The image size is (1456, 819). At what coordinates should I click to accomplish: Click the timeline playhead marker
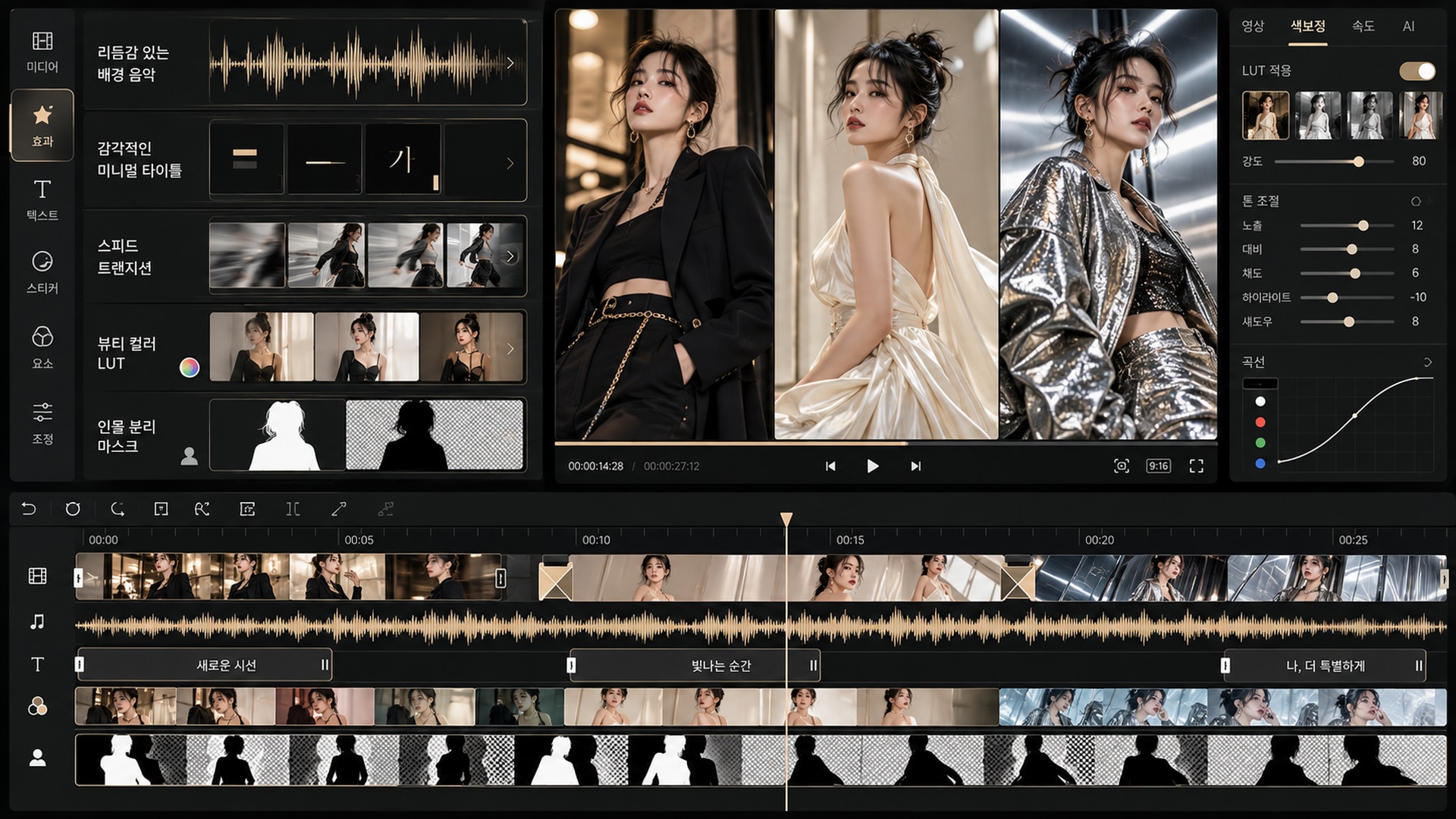[786, 519]
